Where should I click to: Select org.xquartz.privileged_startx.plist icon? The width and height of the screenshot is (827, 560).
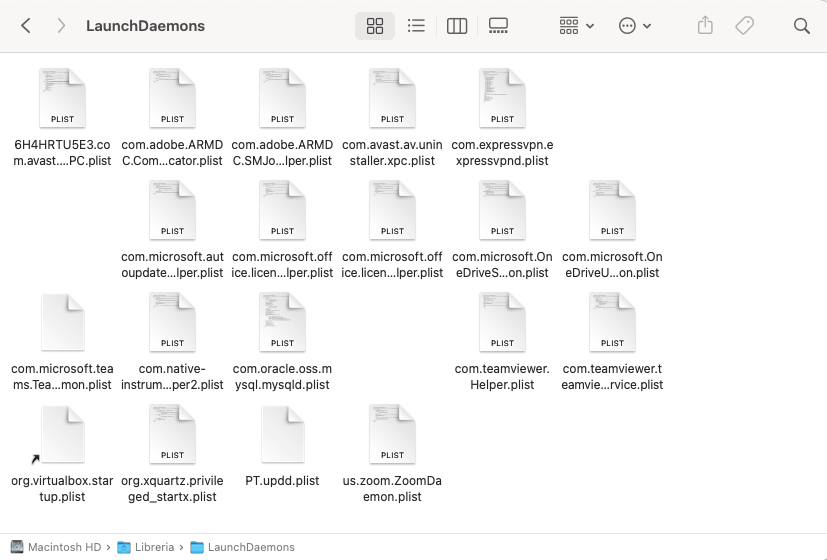pyautogui.click(x=172, y=434)
